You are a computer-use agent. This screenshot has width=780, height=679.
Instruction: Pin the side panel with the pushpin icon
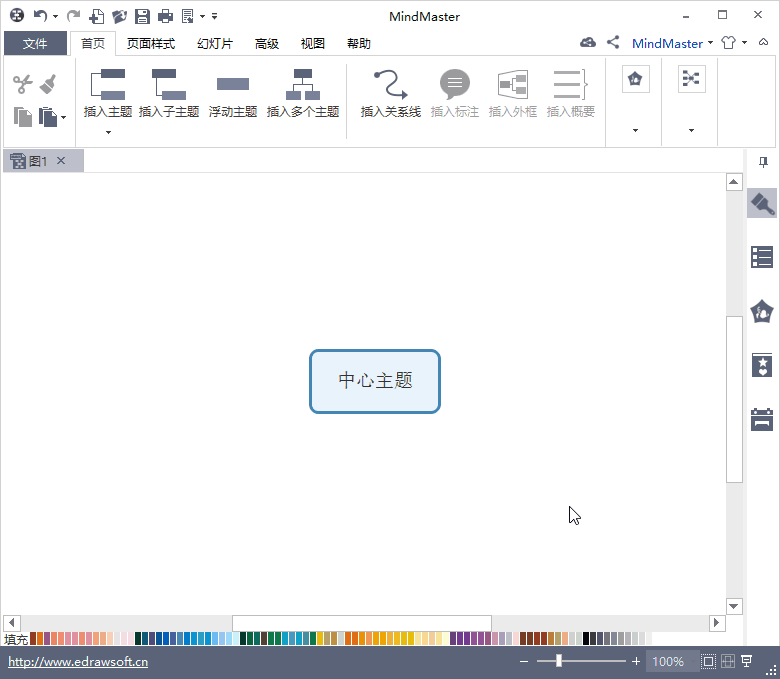(763, 162)
